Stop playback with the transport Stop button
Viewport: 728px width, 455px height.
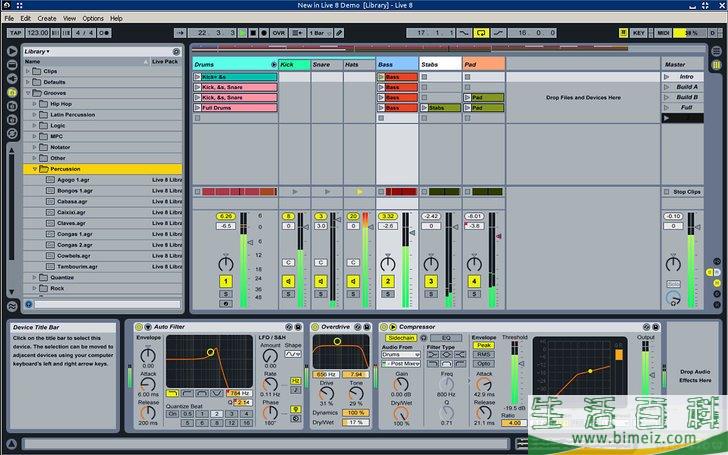[x=253, y=33]
